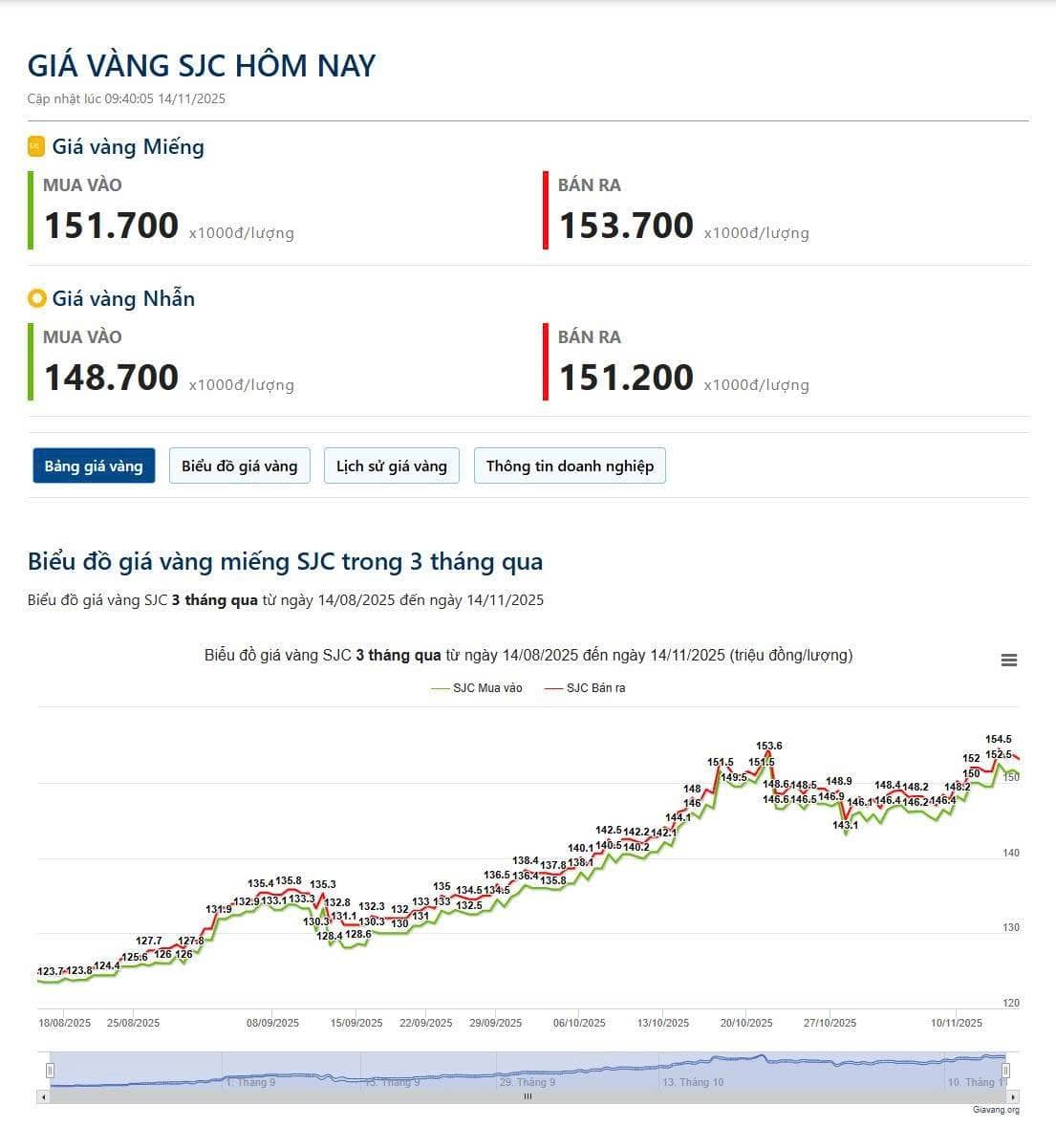
Task: Grab the left handle of the range navigator
Action: (51, 1071)
